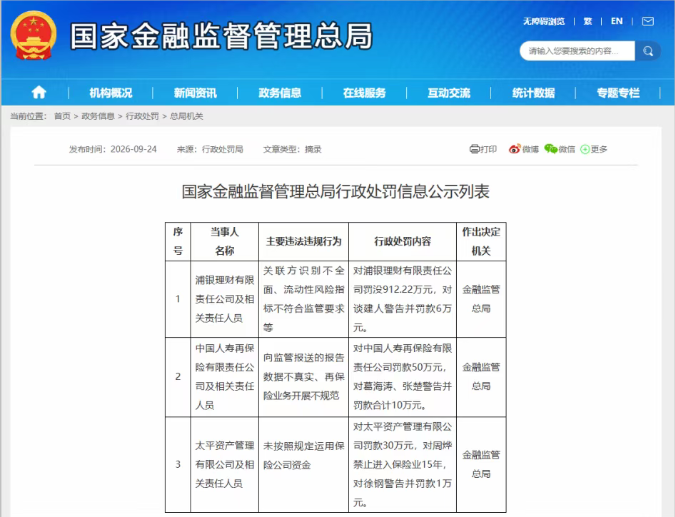Viewport: 675px width, 517px height.
Task: Click 总局机关 in breadcrumb
Action: pos(186,116)
